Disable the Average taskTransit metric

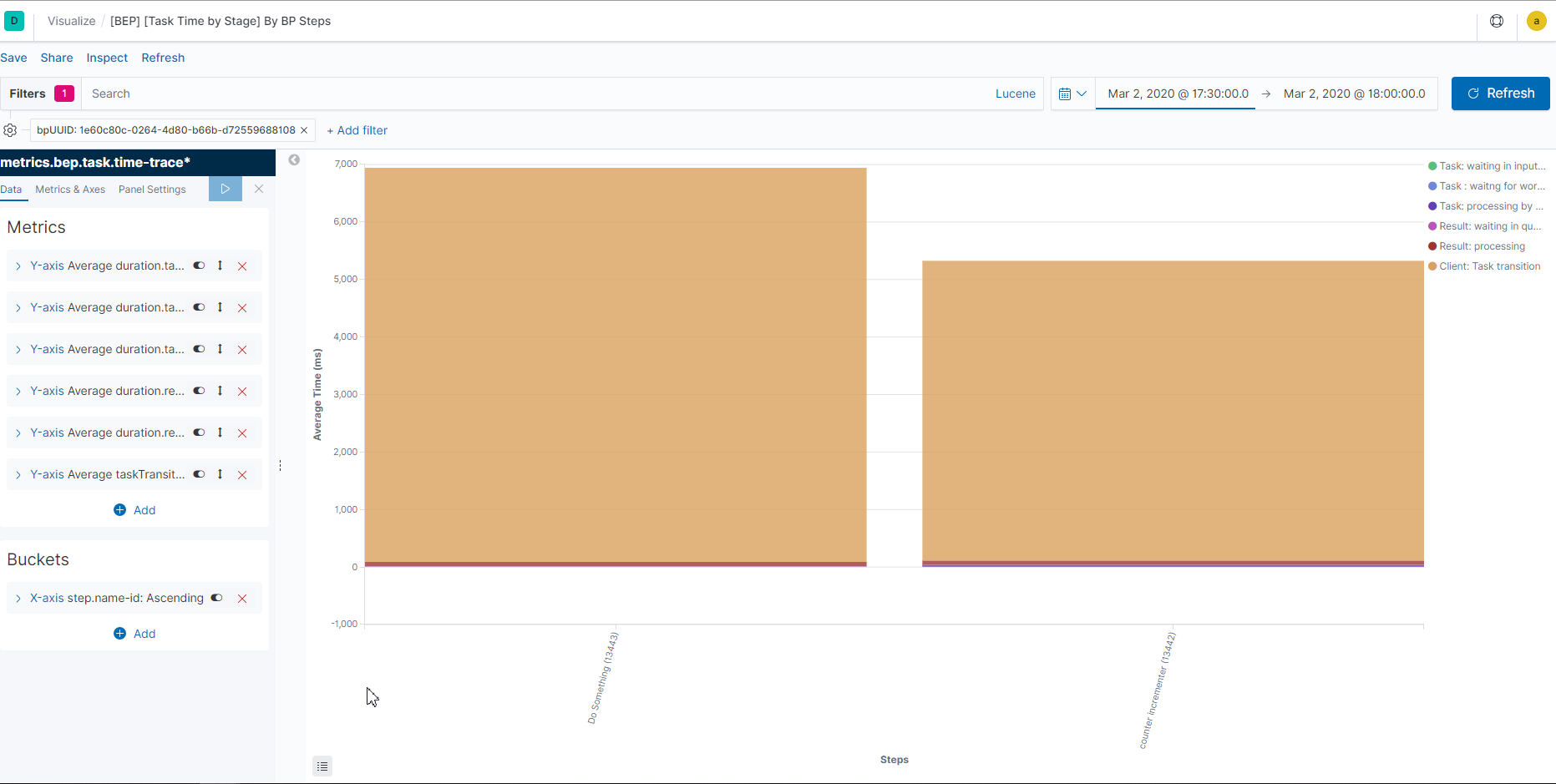[x=199, y=474]
